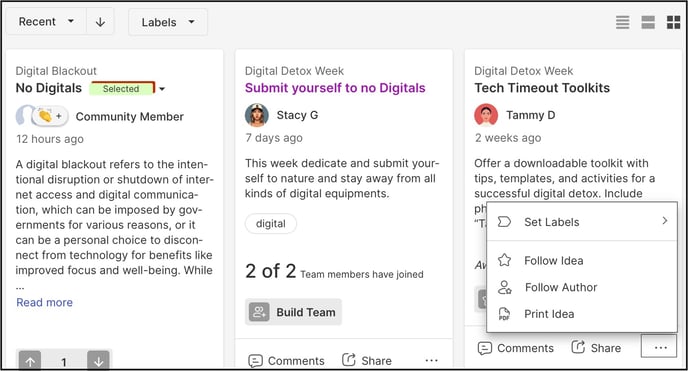Viewport: 688px width, 371px height.
Task: Click Tammy D's avatar
Action: click(486, 115)
